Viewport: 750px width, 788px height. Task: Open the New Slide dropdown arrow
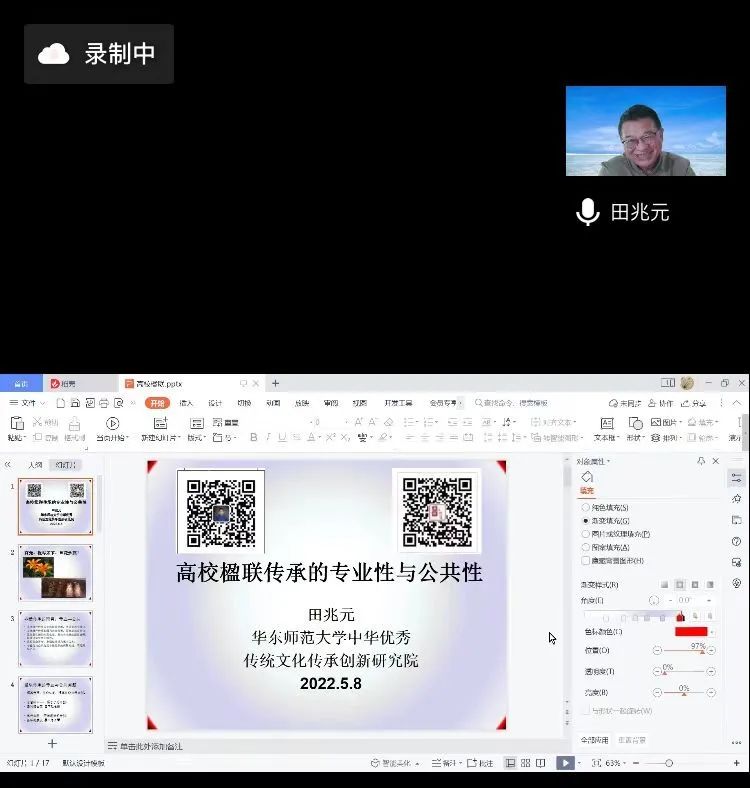coord(179,438)
